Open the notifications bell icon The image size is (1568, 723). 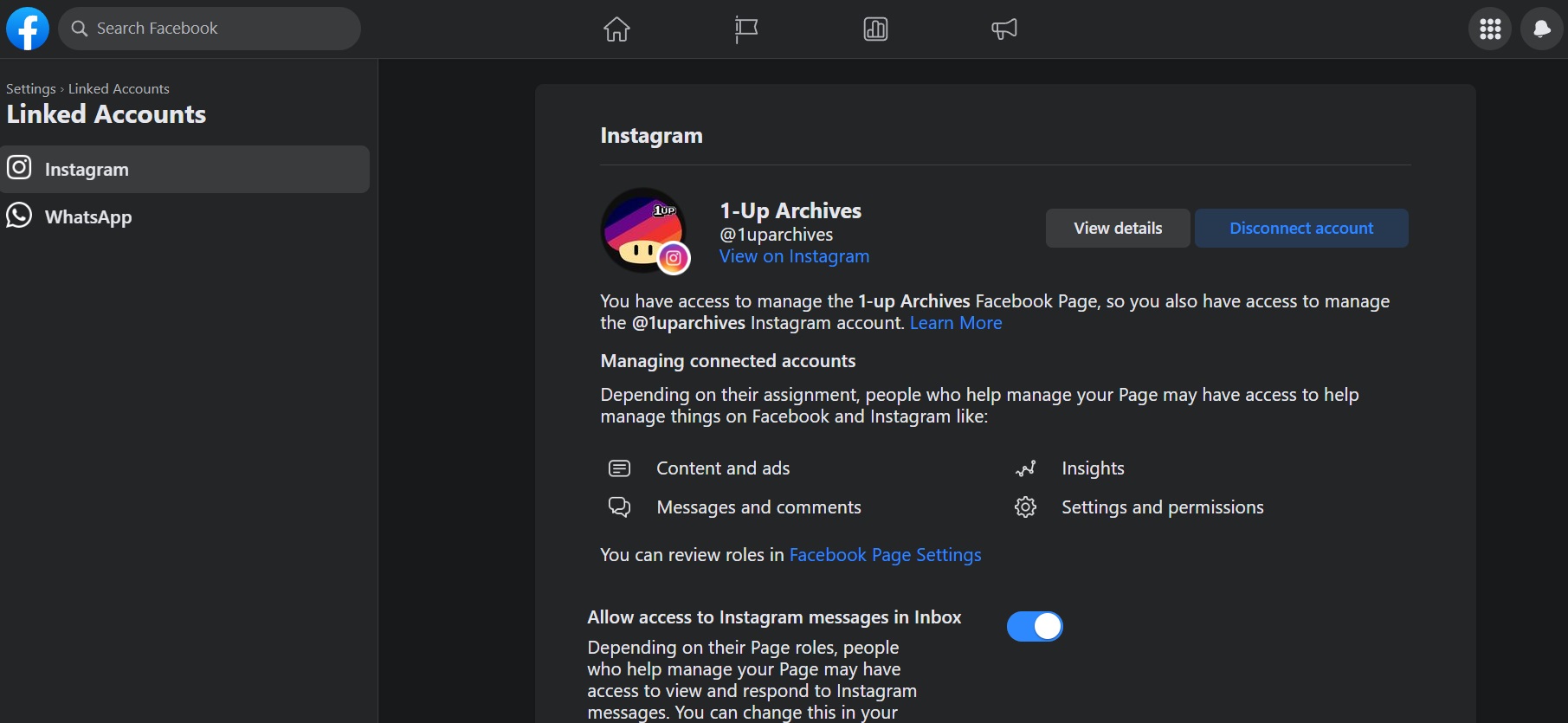click(x=1542, y=29)
